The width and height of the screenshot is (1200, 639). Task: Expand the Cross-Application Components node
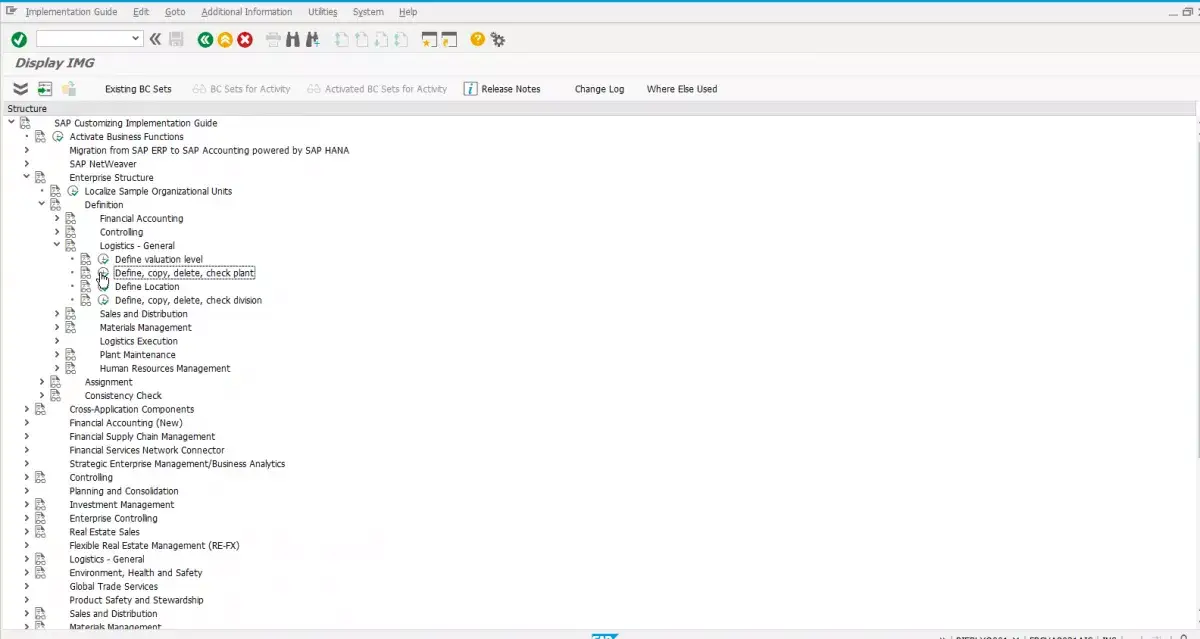click(x=26, y=409)
